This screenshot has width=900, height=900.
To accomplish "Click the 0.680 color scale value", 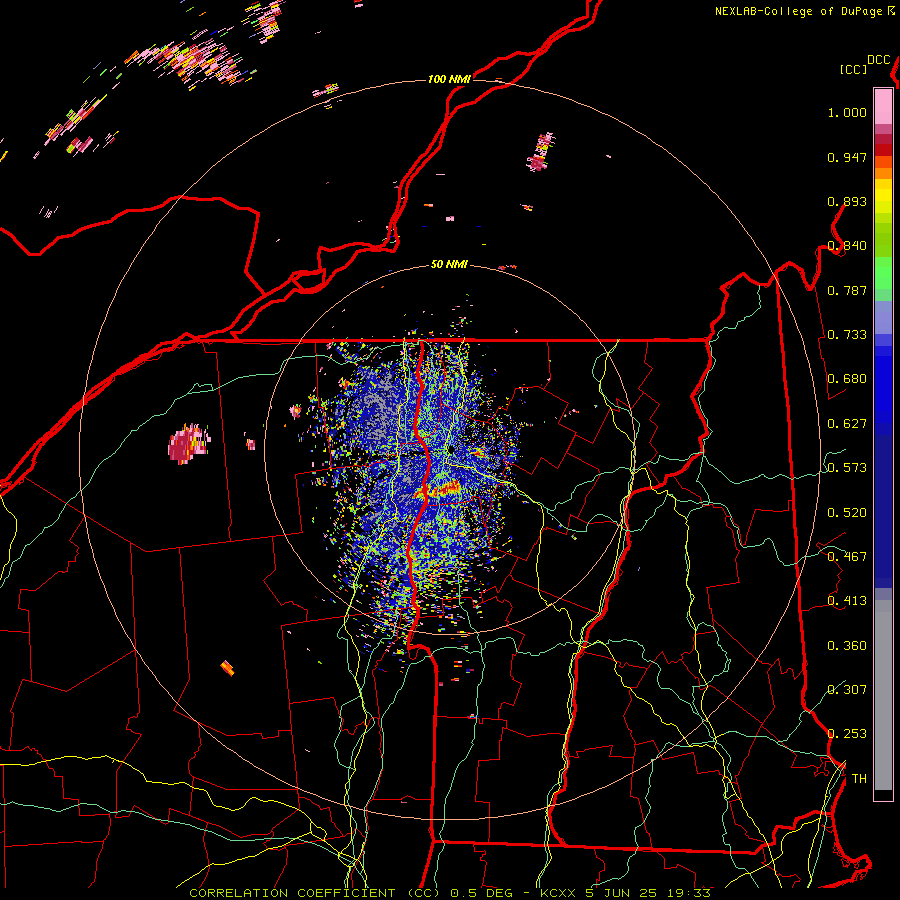I will [847, 379].
